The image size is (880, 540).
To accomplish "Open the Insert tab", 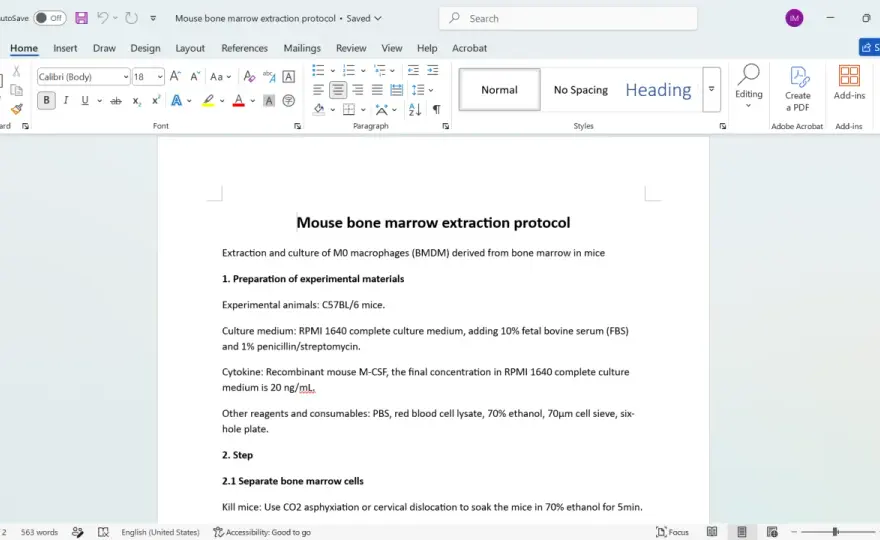I will tap(65, 48).
